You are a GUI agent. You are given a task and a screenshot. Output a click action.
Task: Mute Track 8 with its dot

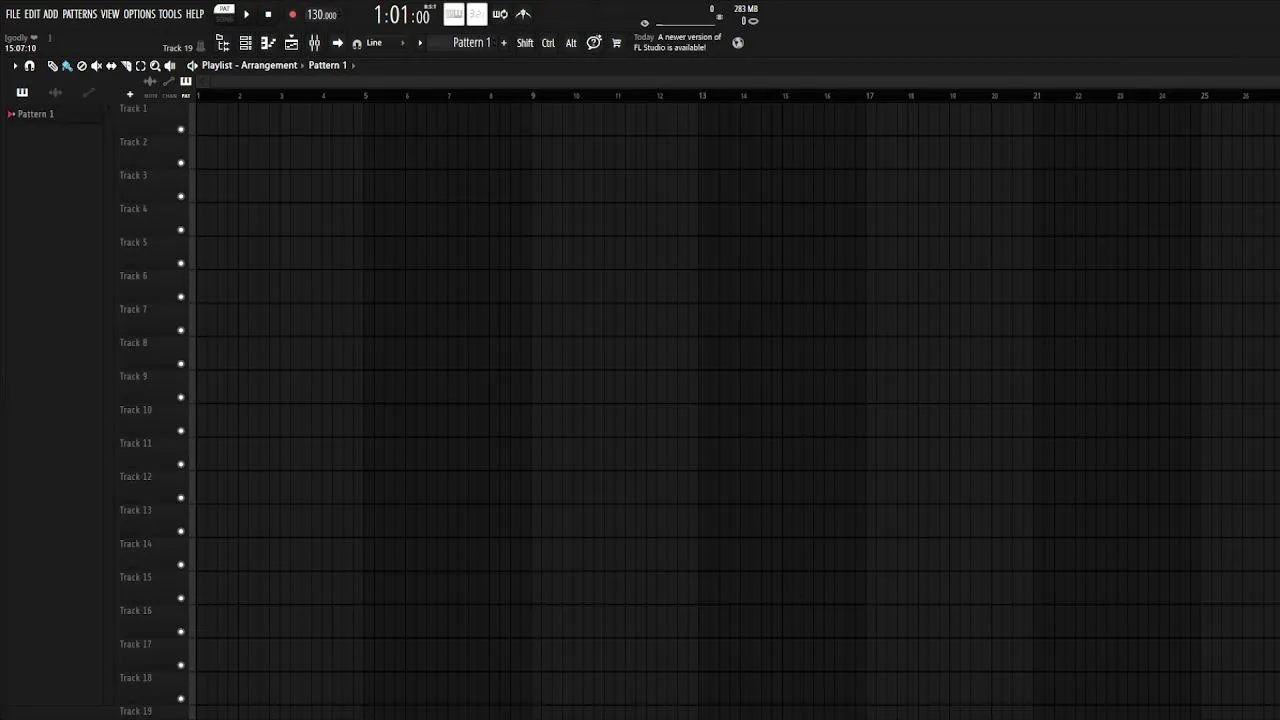tap(181, 364)
